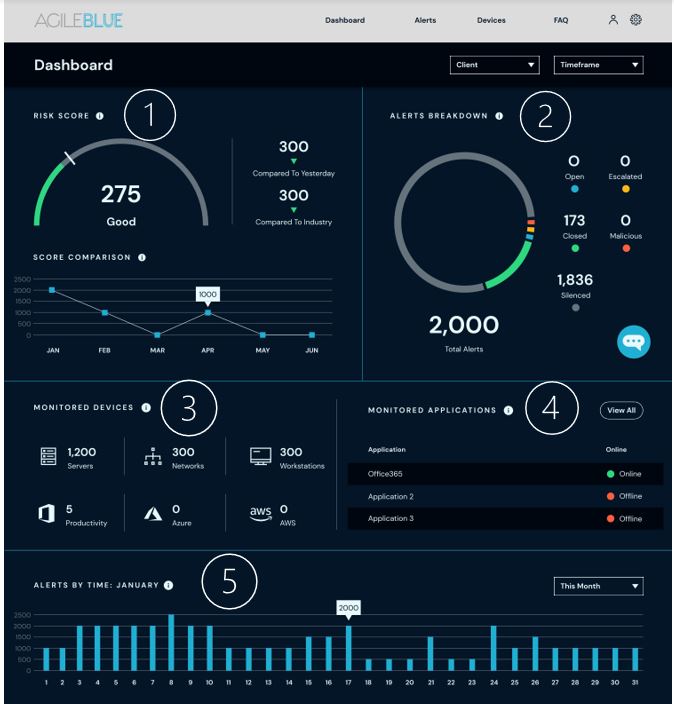Click the Monitored Devices info icon
The width and height of the screenshot is (674, 704).
click(146, 407)
